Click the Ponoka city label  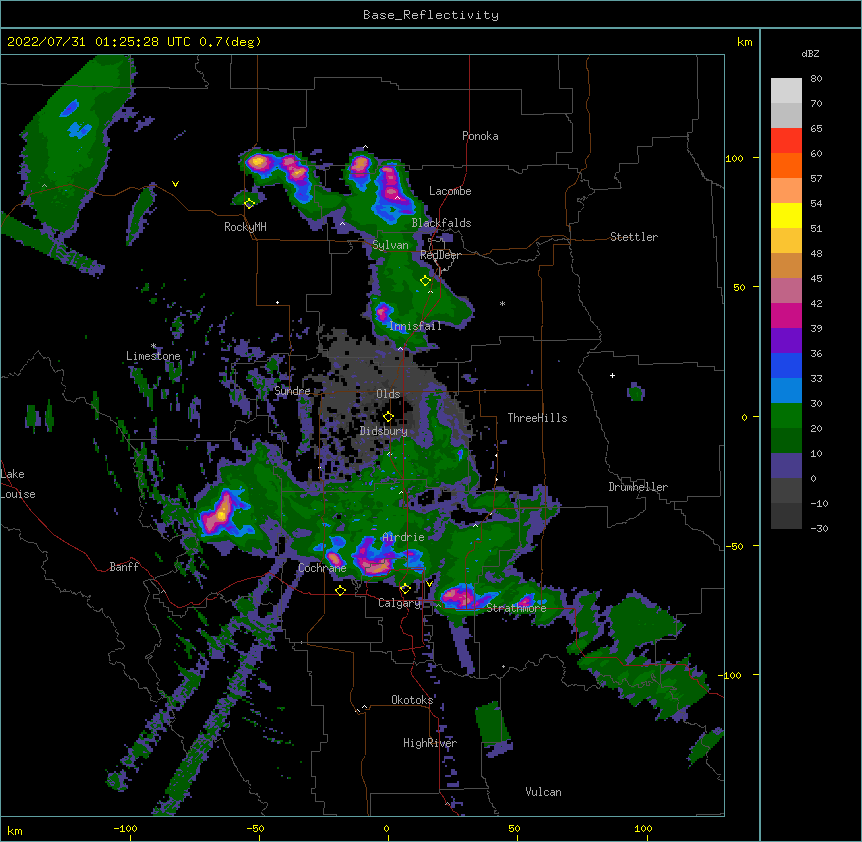coord(480,136)
